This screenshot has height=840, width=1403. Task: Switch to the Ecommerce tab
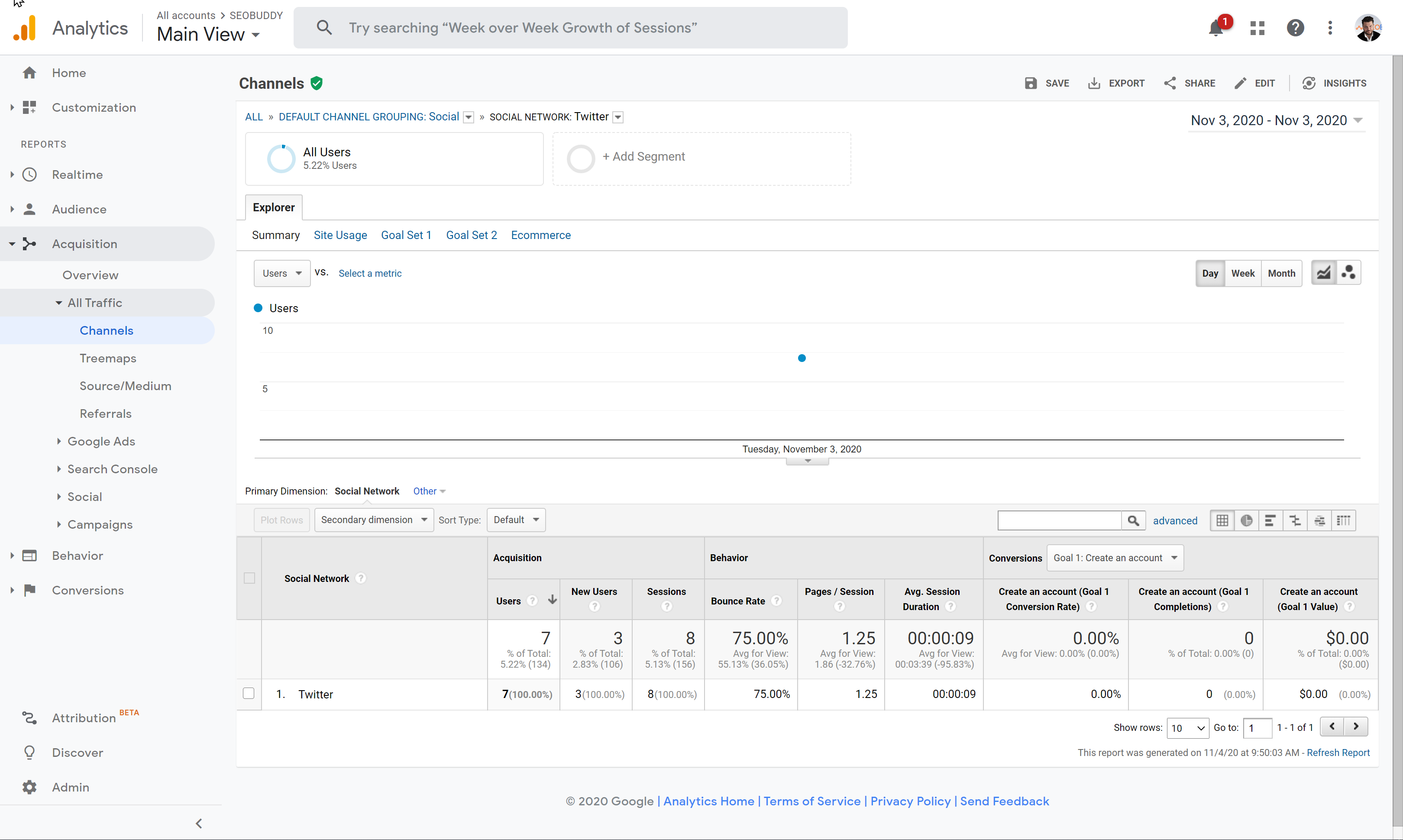540,235
